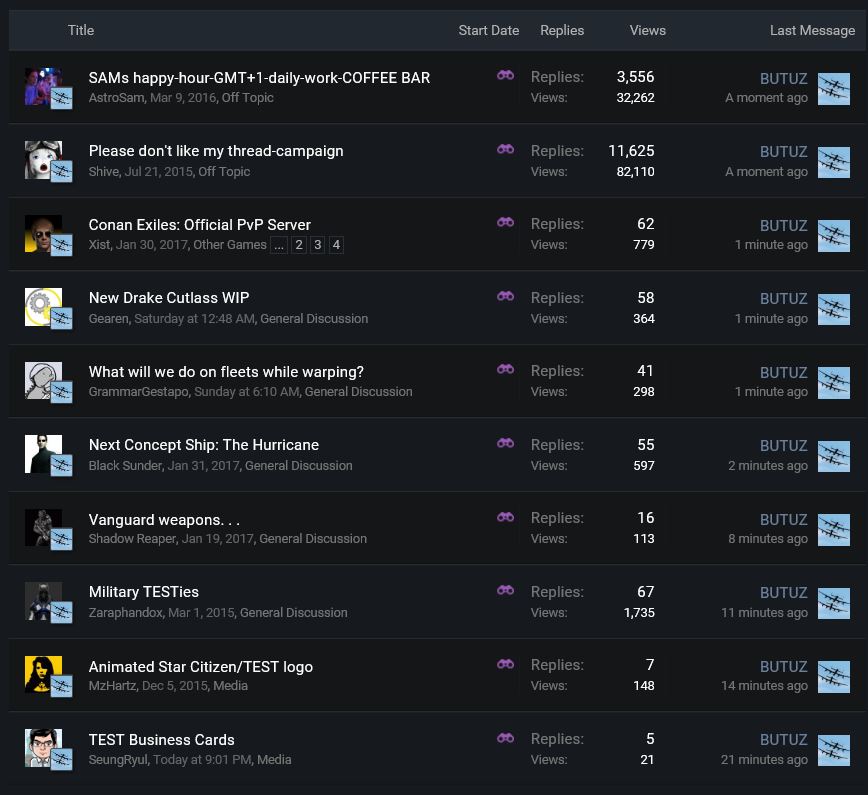Image resolution: width=868 pixels, height=795 pixels.
Task: Jump to page 4 of Conan Exiles thread
Action: point(336,245)
